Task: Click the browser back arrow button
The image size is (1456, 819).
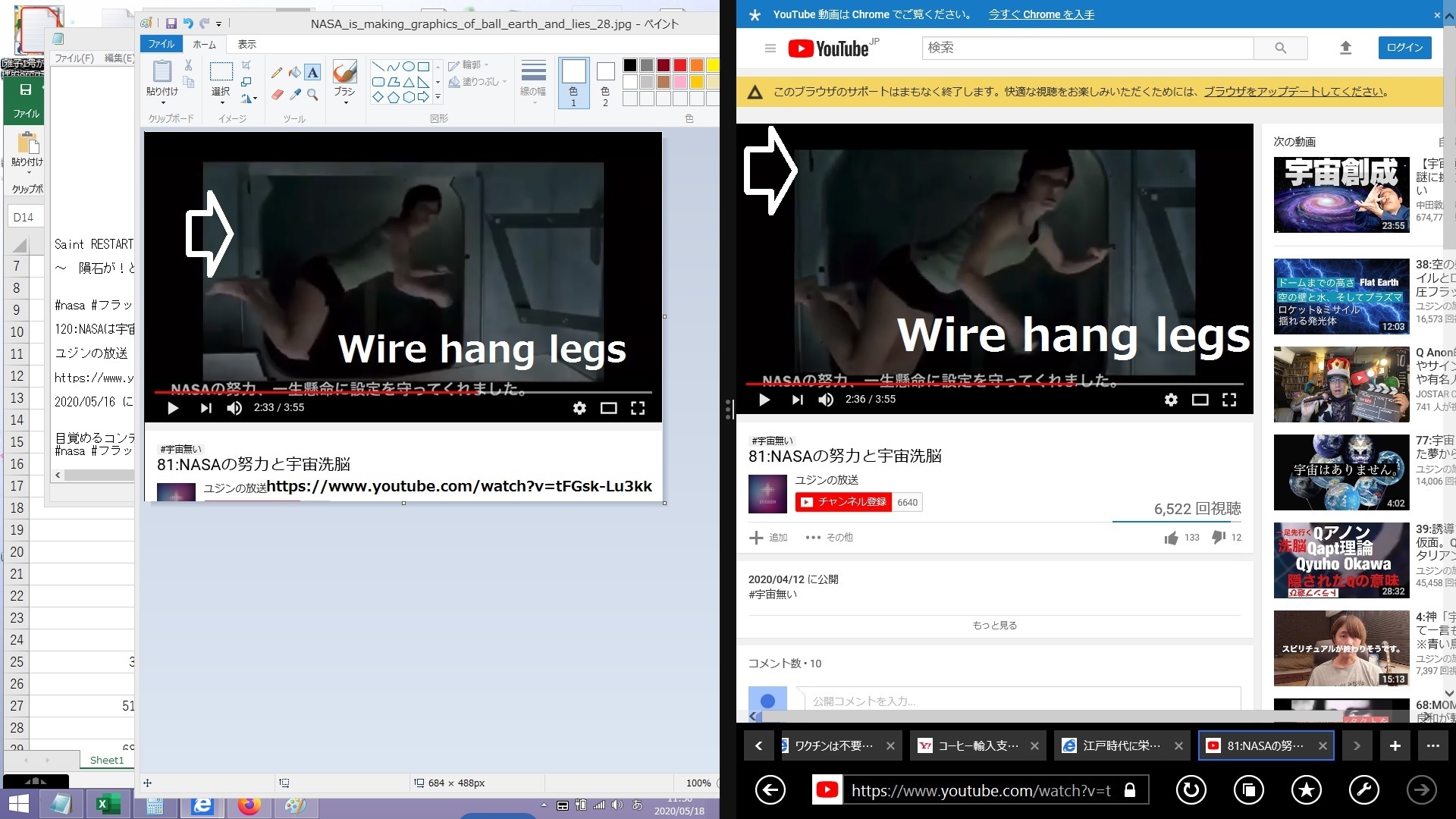Action: click(x=770, y=790)
